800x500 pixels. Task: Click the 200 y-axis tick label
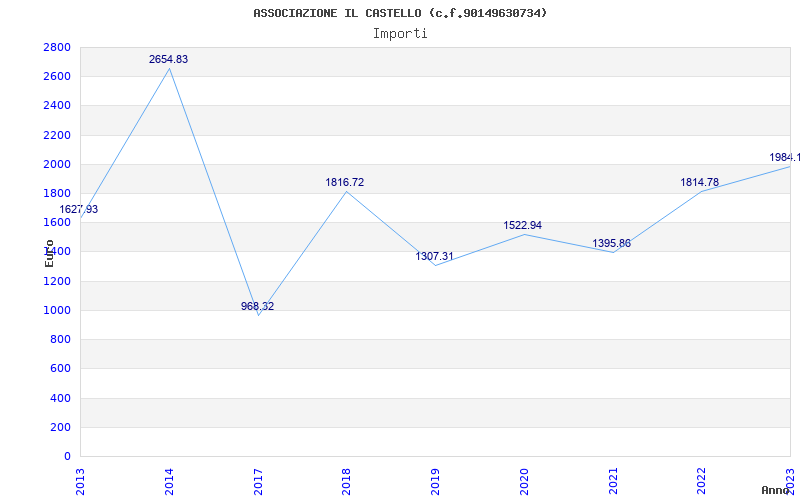pyautogui.click(x=61, y=427)
